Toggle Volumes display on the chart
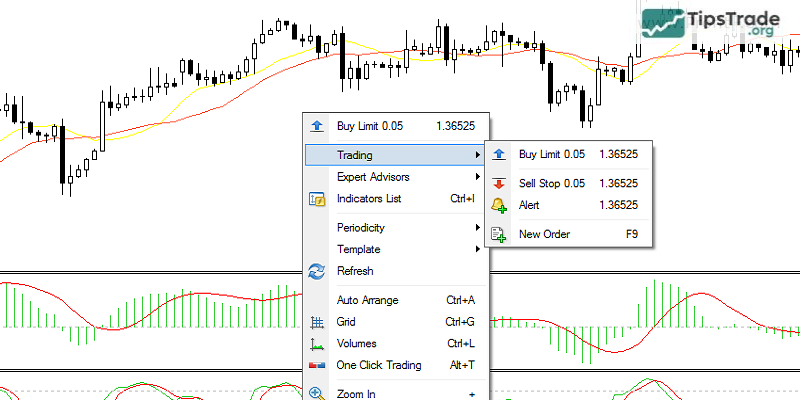Image resolution: width=800 pixels, height=400 pixels. [357, 344]
